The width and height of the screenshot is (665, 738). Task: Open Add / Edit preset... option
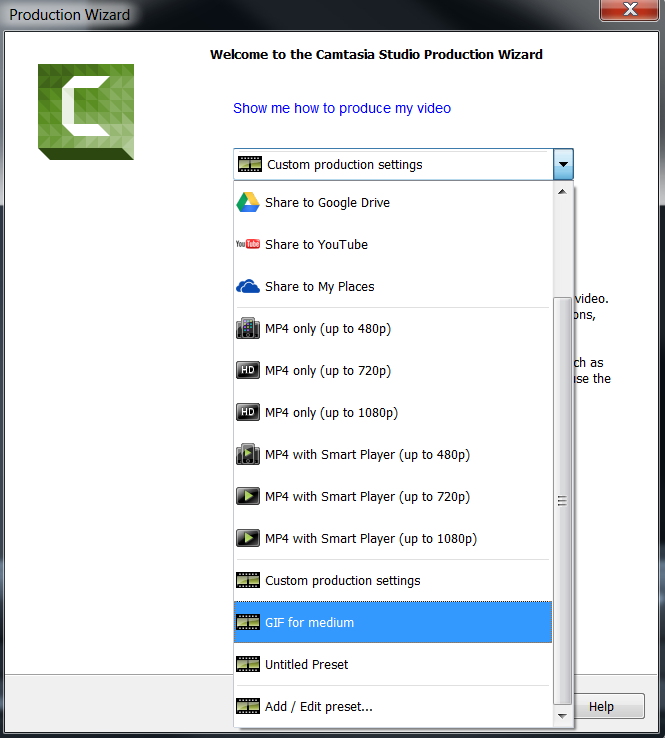coord(393,706)
